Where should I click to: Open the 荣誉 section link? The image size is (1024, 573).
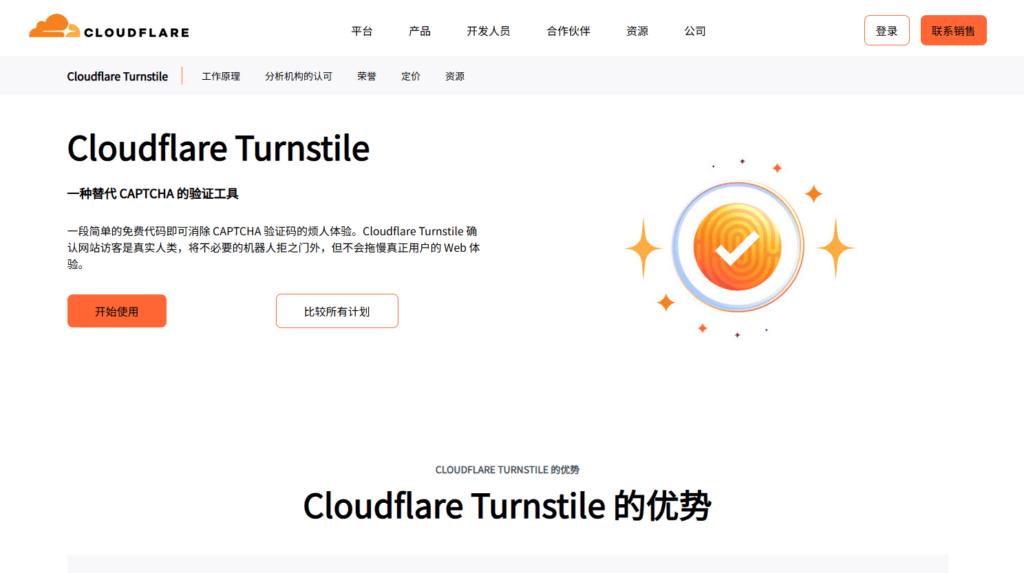366,76
